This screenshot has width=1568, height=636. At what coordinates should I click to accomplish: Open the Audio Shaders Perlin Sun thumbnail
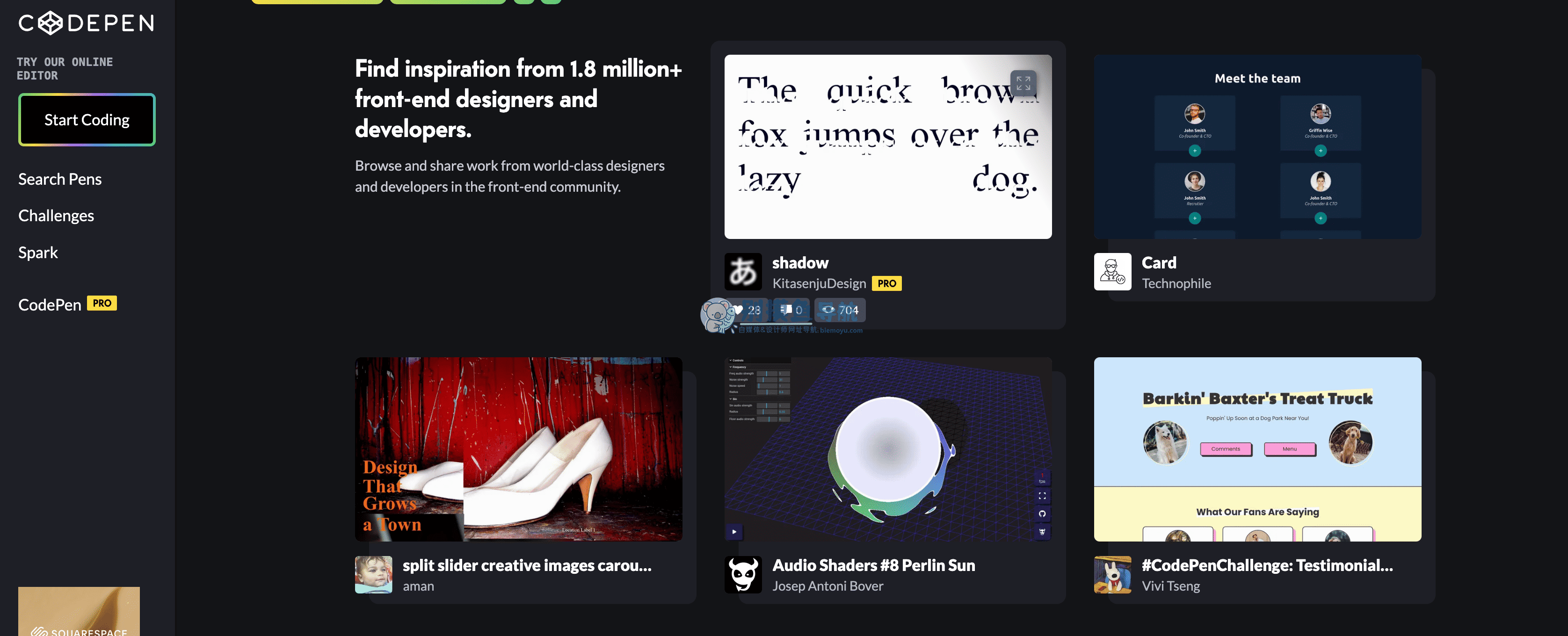pyautogui.click(x=887, y=449)
